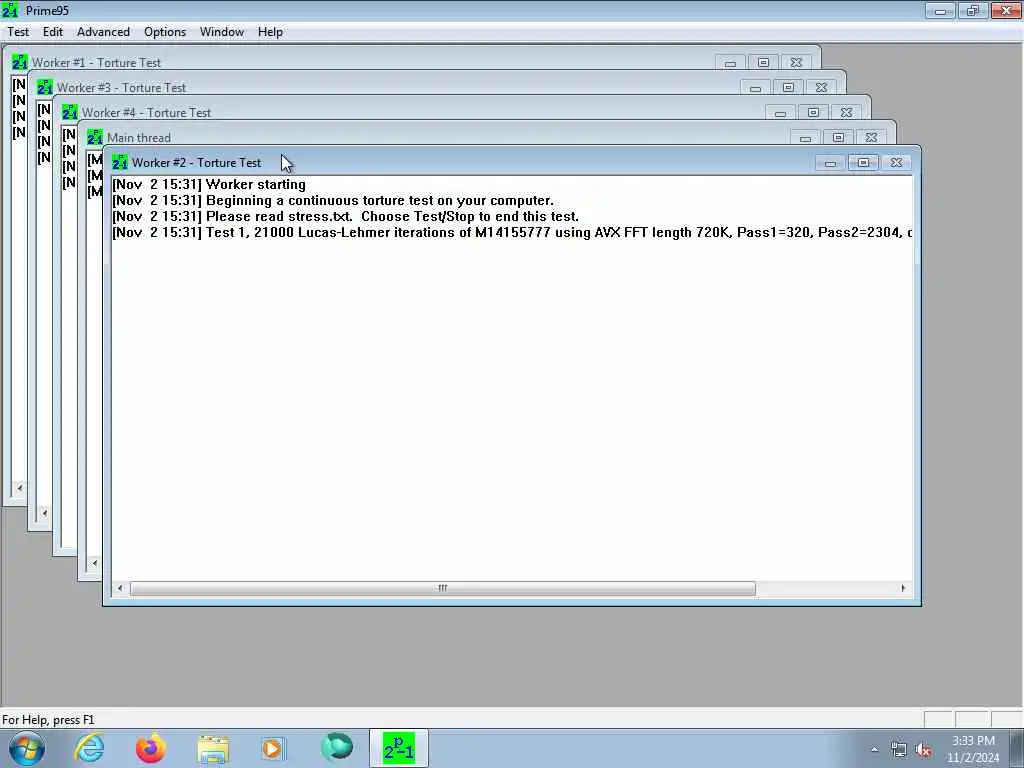Viewport: 1024px width, 768px height.
Task: Minimize the Worker #4 window
Action: (780, 113)
